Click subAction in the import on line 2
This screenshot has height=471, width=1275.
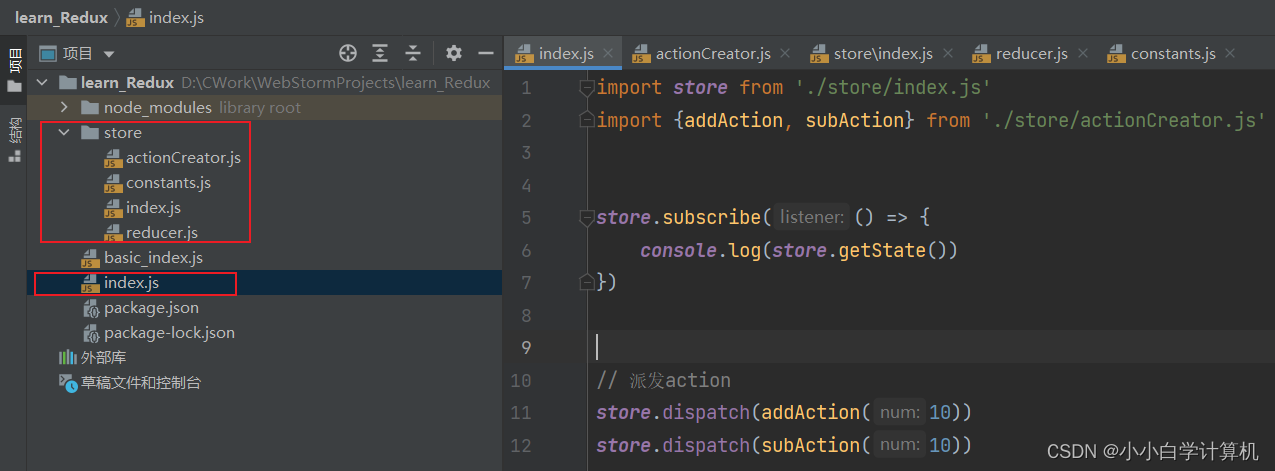coord(854,120)
